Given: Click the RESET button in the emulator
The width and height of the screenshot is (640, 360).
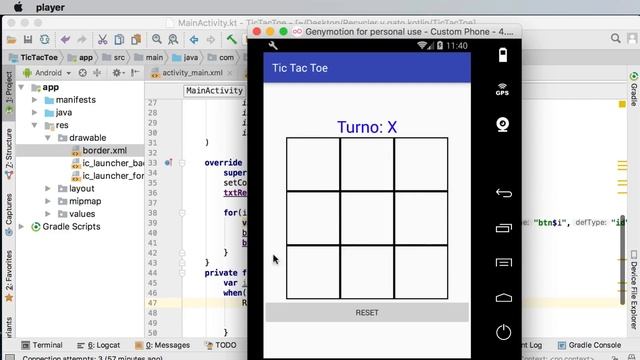Looking at the screenshot, I should (367, 312).
